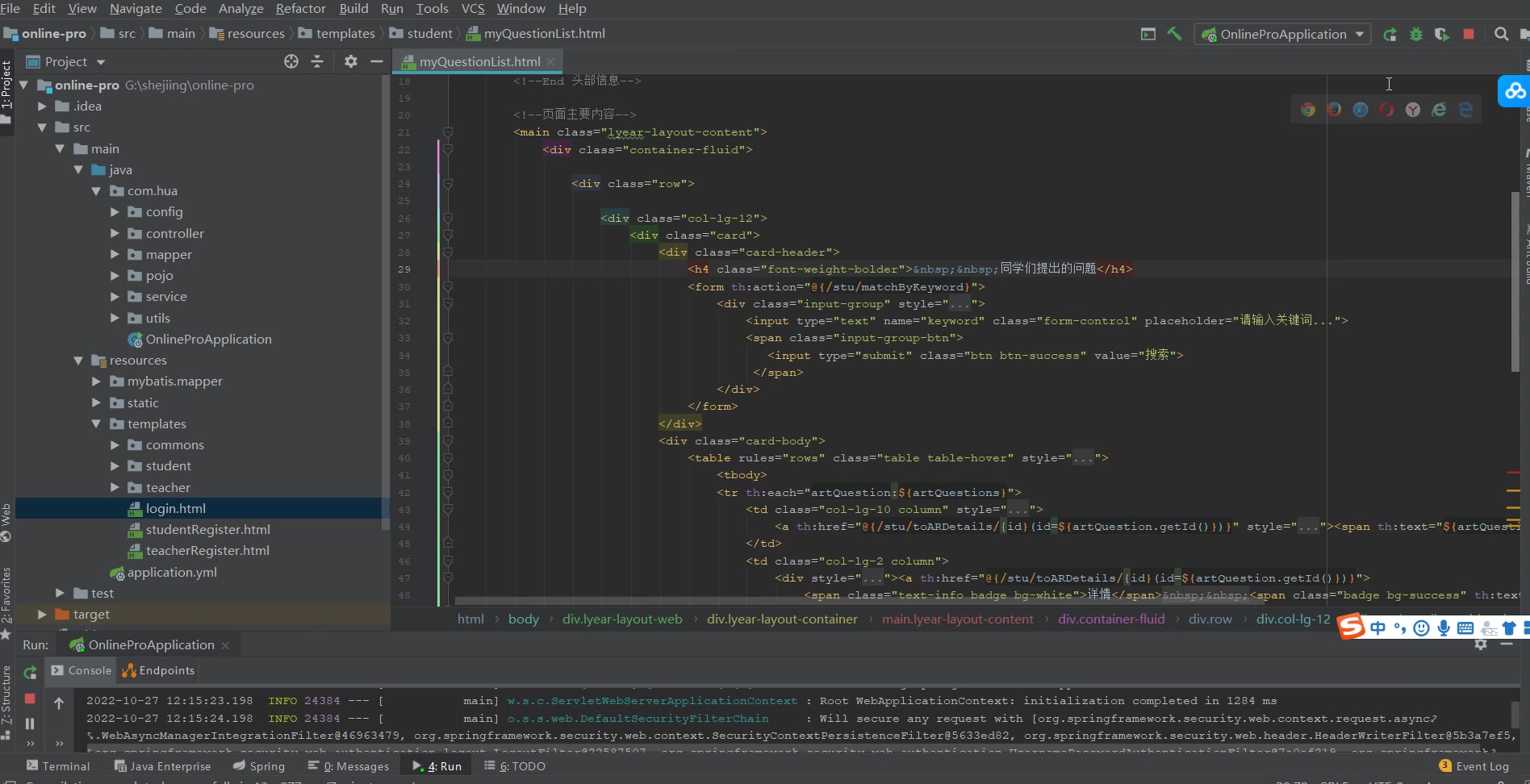Start debugging with the bug icon
The image size is (1530, 784).
click(x=1415, y=34)
